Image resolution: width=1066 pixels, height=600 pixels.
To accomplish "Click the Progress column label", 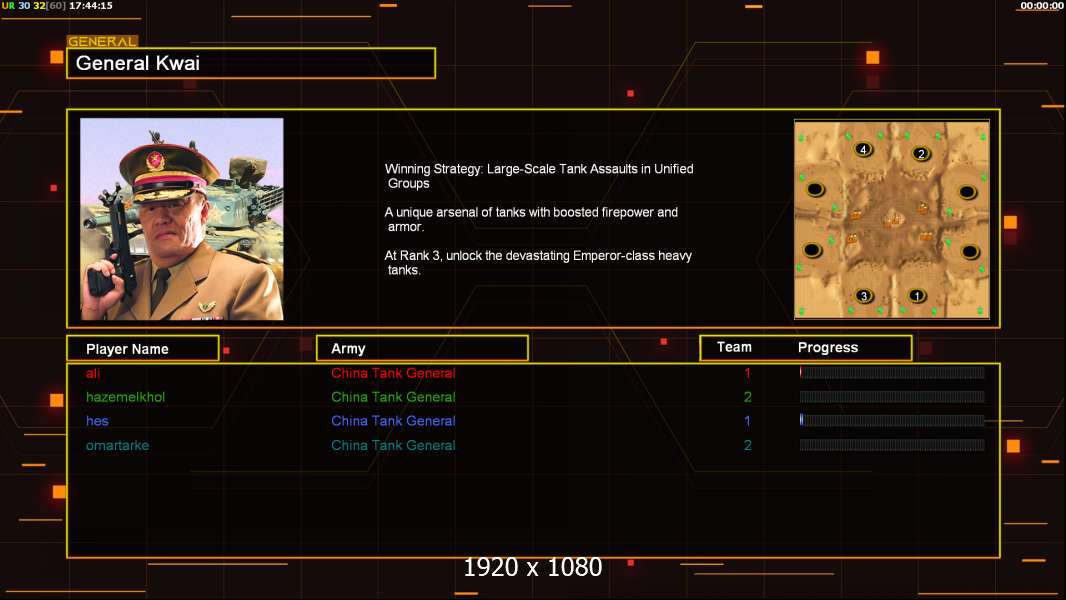I will point(827,347).
